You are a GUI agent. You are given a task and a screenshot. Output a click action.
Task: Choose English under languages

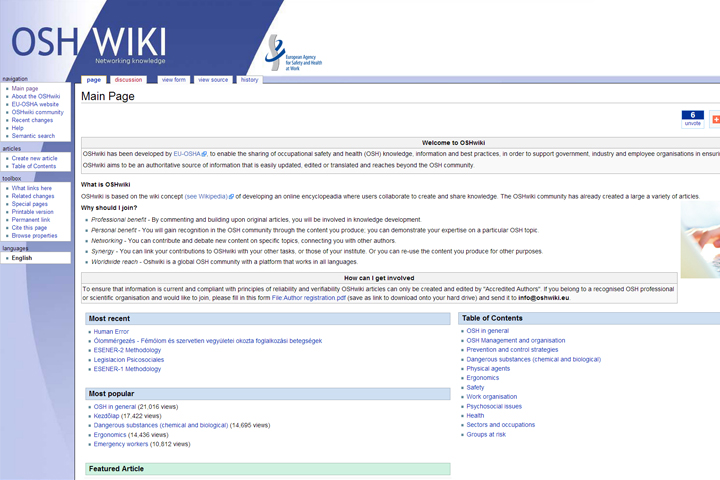click(x=22, y=258)
